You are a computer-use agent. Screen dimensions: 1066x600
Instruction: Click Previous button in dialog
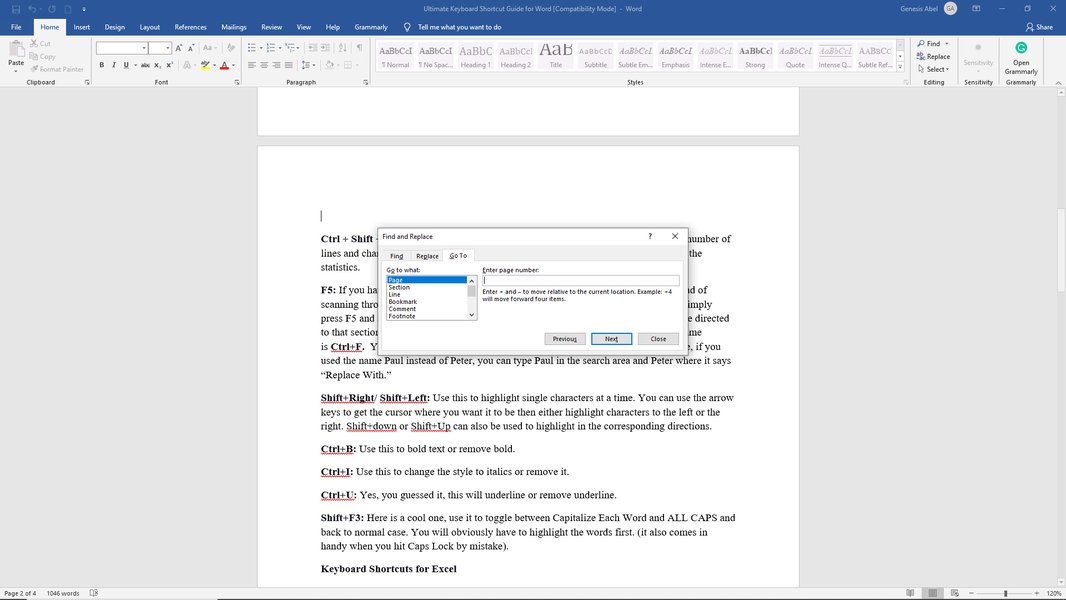tap(564, 339)
